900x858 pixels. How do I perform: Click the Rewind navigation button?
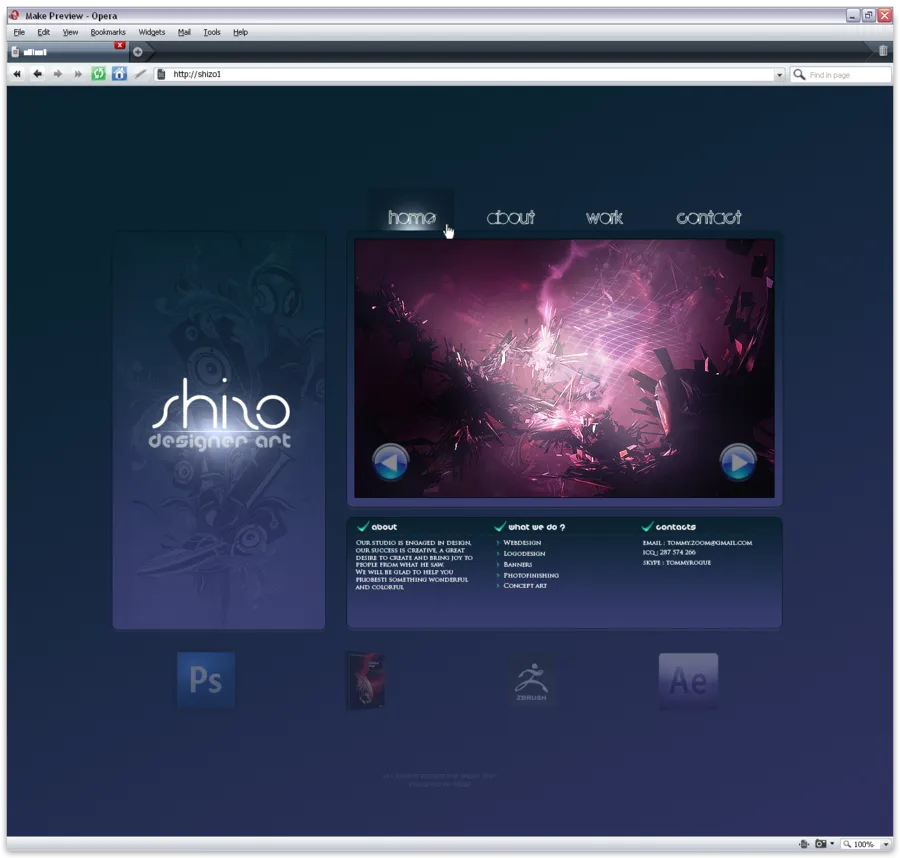tap(17, 74)
